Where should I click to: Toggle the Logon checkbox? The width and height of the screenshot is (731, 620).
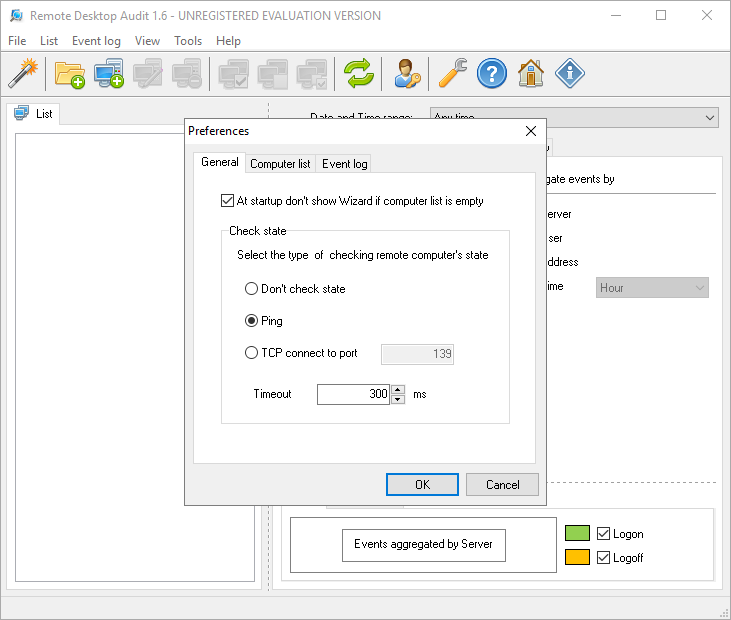click(603, 533)
